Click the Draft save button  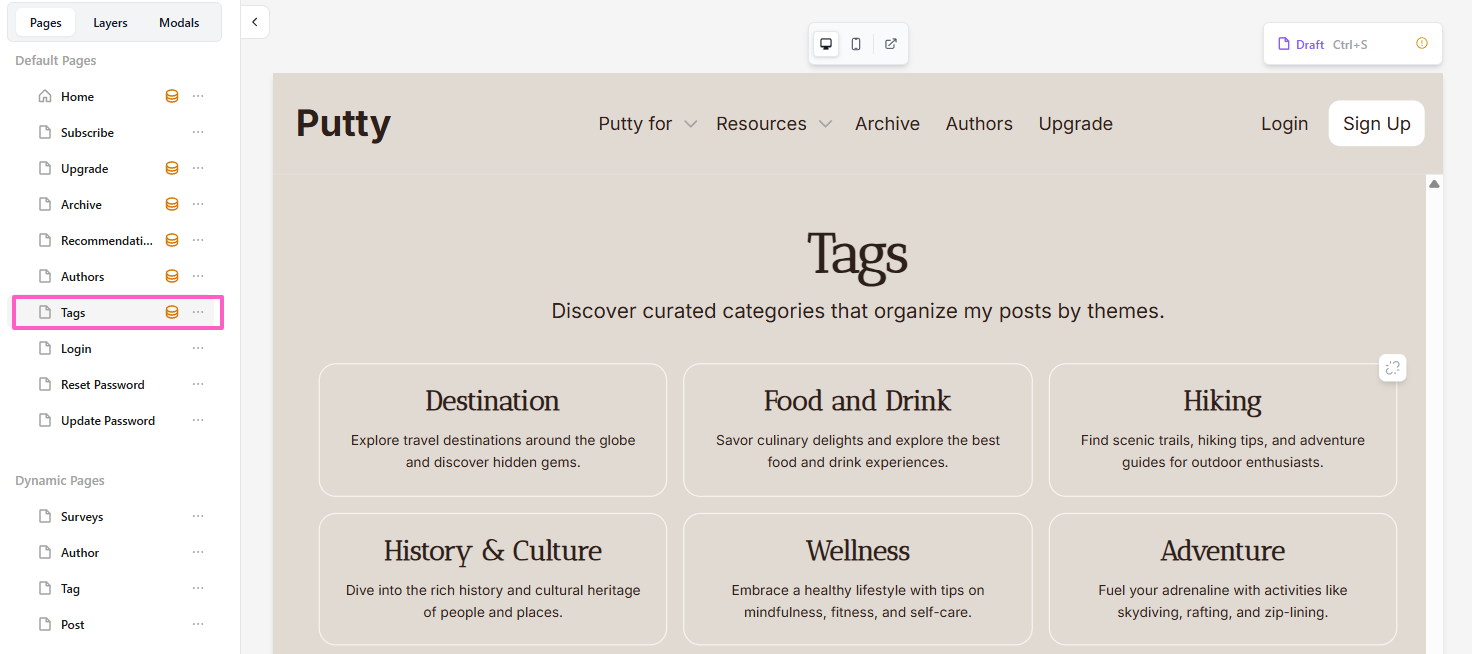click(1323, 44)
